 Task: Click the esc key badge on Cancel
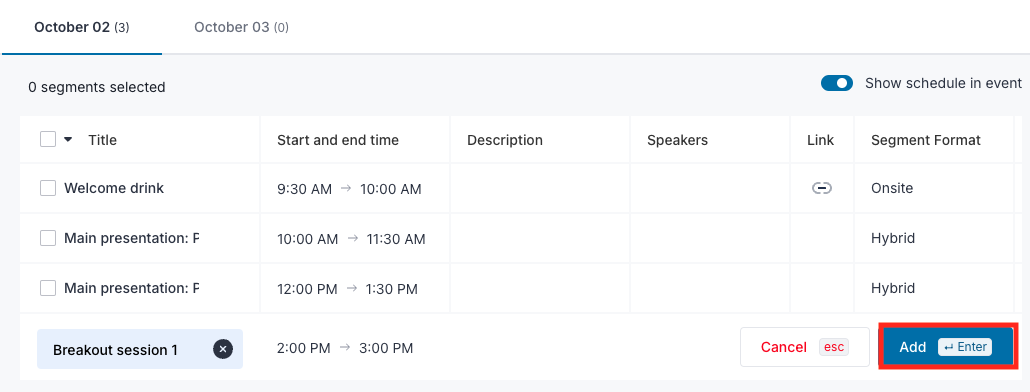(834, 347)
